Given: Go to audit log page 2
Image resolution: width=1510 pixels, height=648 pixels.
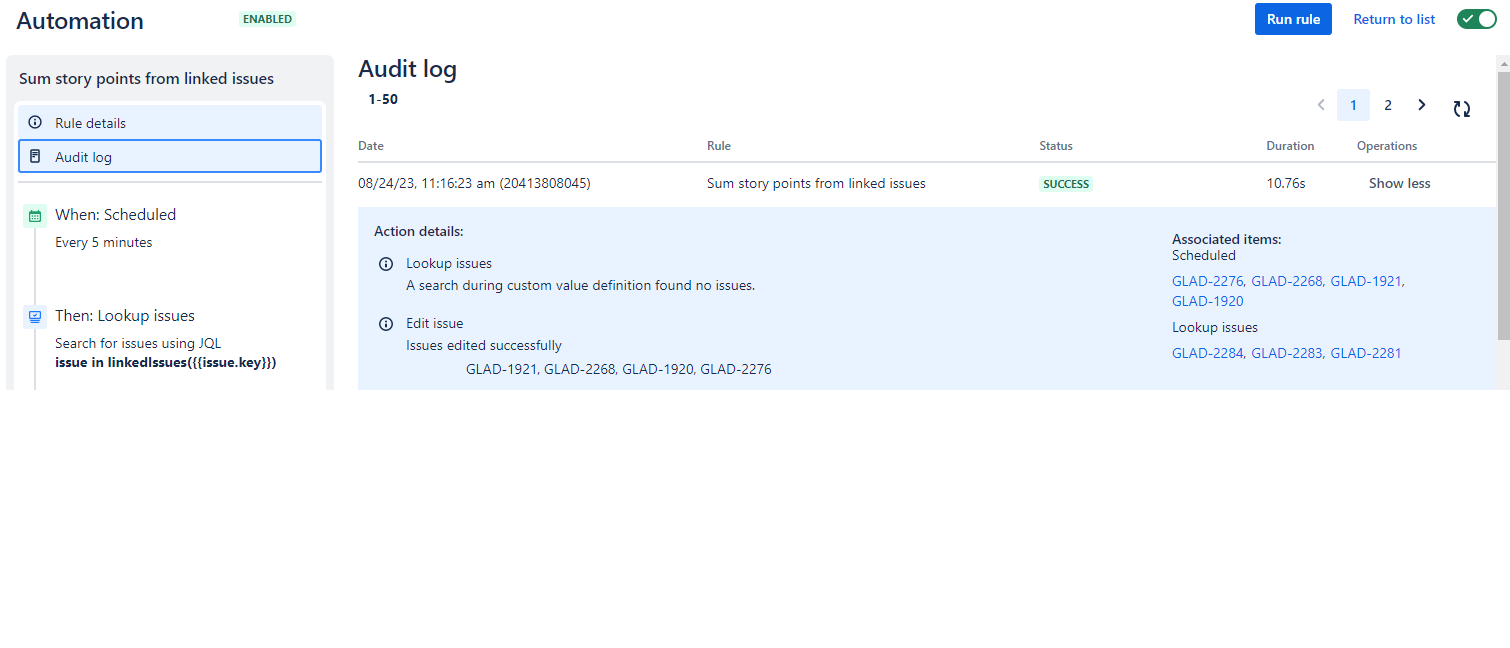Looking at the screenshot, I should [x=1388, y=105].
